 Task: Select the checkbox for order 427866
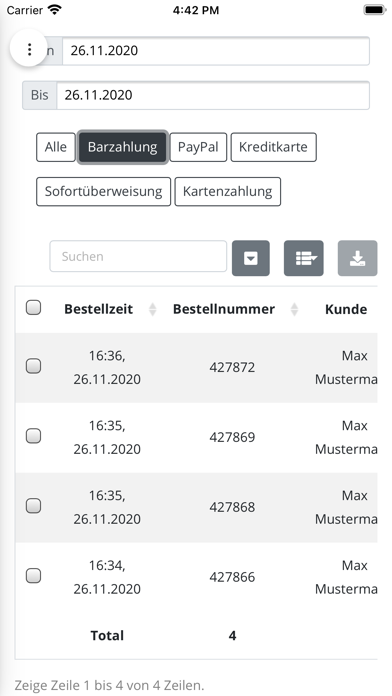point(33,576)
